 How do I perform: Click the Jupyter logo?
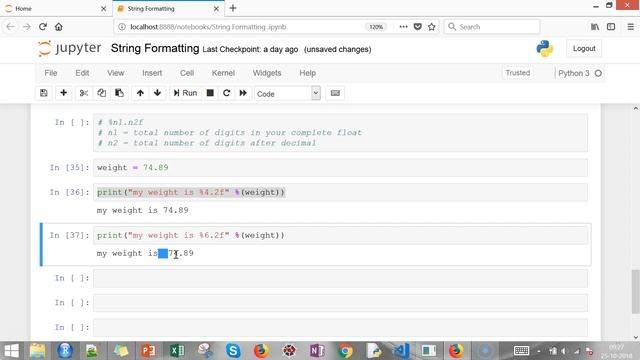[x=69, y=49]
